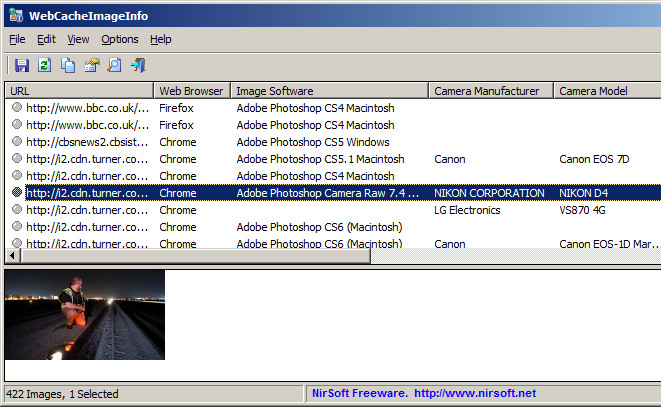Image resolution: width=661 pixels, height=407 pixels.
Task: Open the Help menu
Action: point(161,39)
